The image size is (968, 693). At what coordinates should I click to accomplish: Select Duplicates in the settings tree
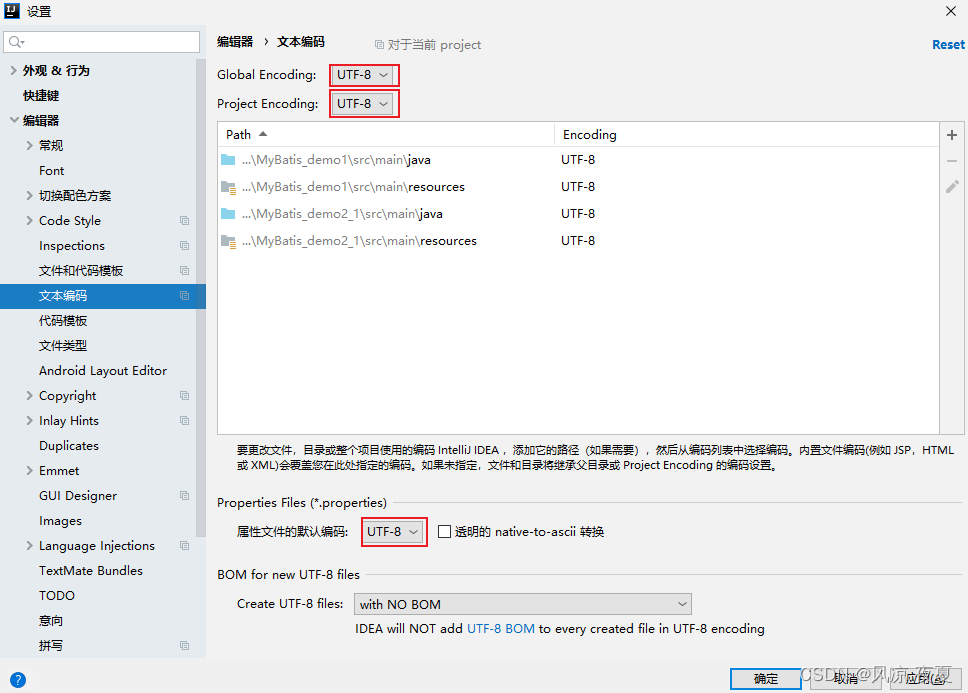tap(69, 446)
